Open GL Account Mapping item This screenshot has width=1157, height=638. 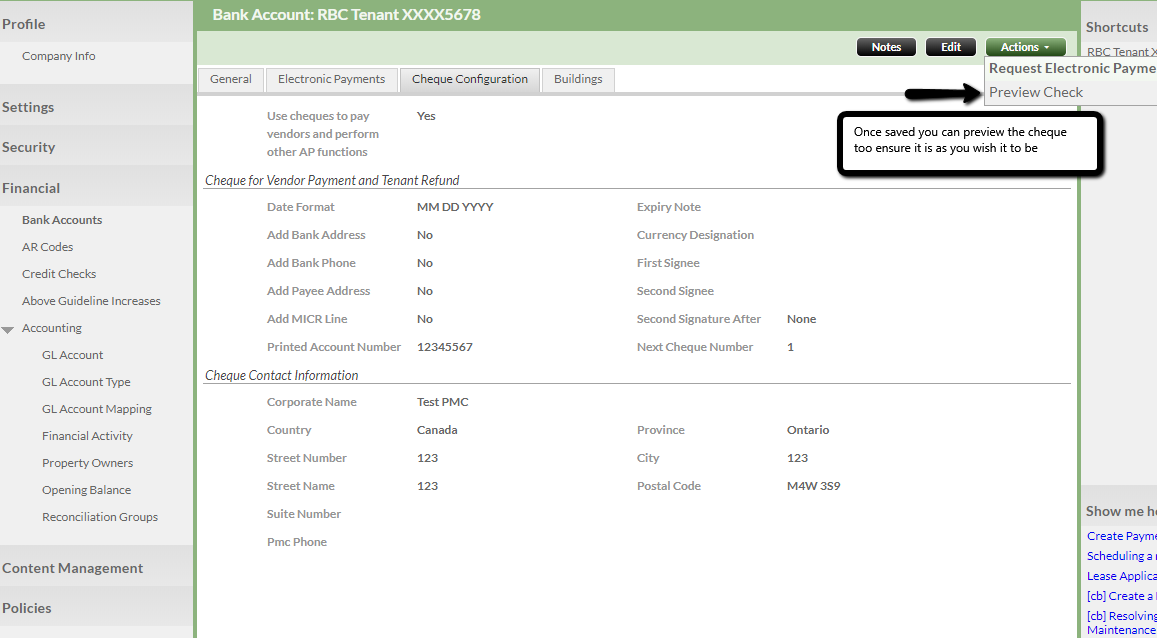(x=97, y=409)
